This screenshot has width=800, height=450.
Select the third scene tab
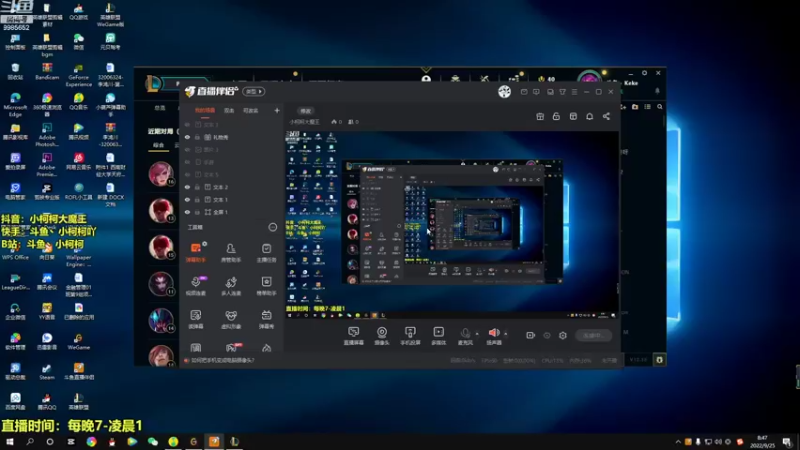pos(250,111)
